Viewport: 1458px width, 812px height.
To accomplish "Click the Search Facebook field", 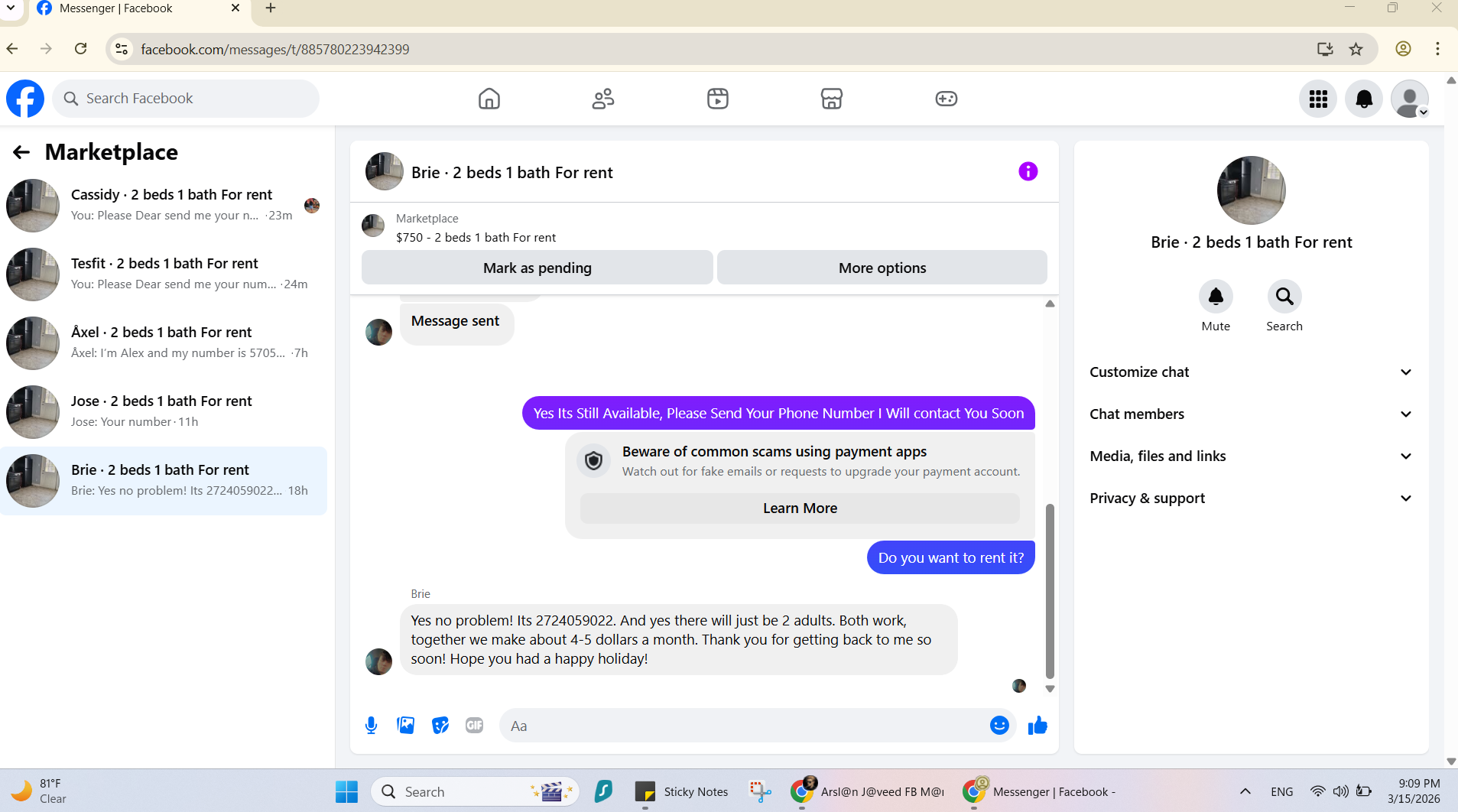I will coord(186,99).
